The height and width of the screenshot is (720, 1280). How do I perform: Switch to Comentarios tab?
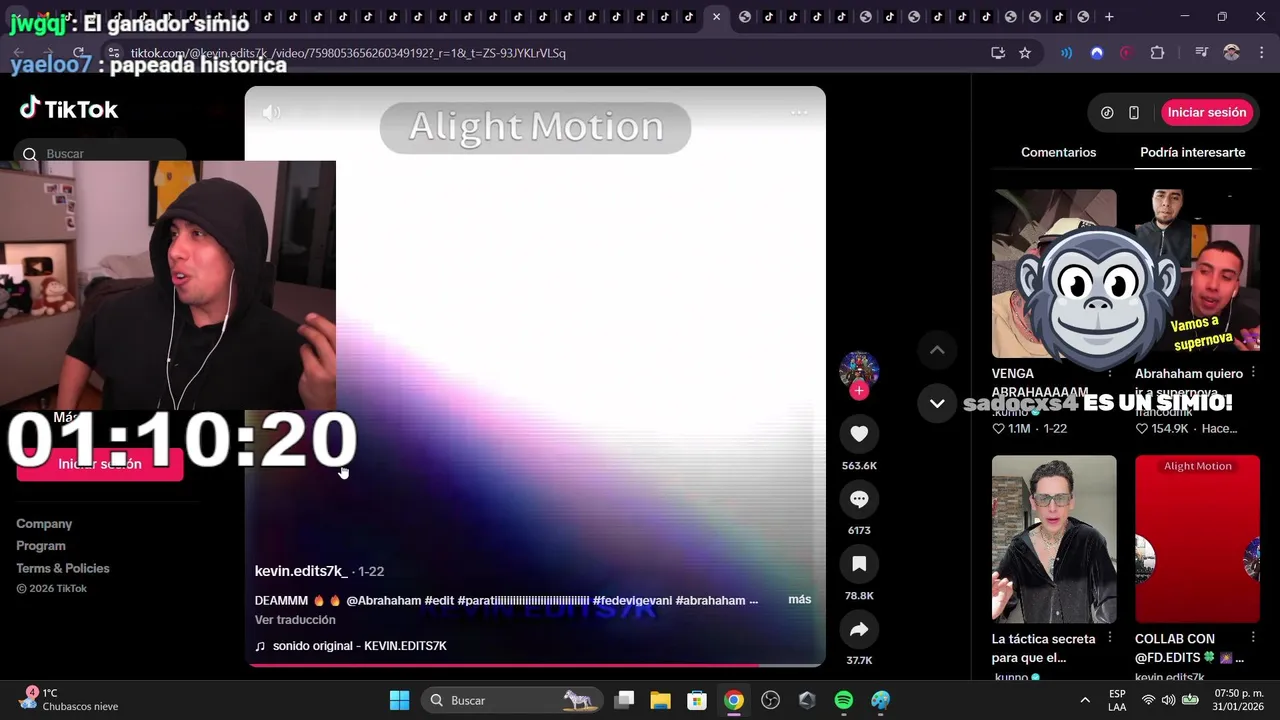[1058, 153]
